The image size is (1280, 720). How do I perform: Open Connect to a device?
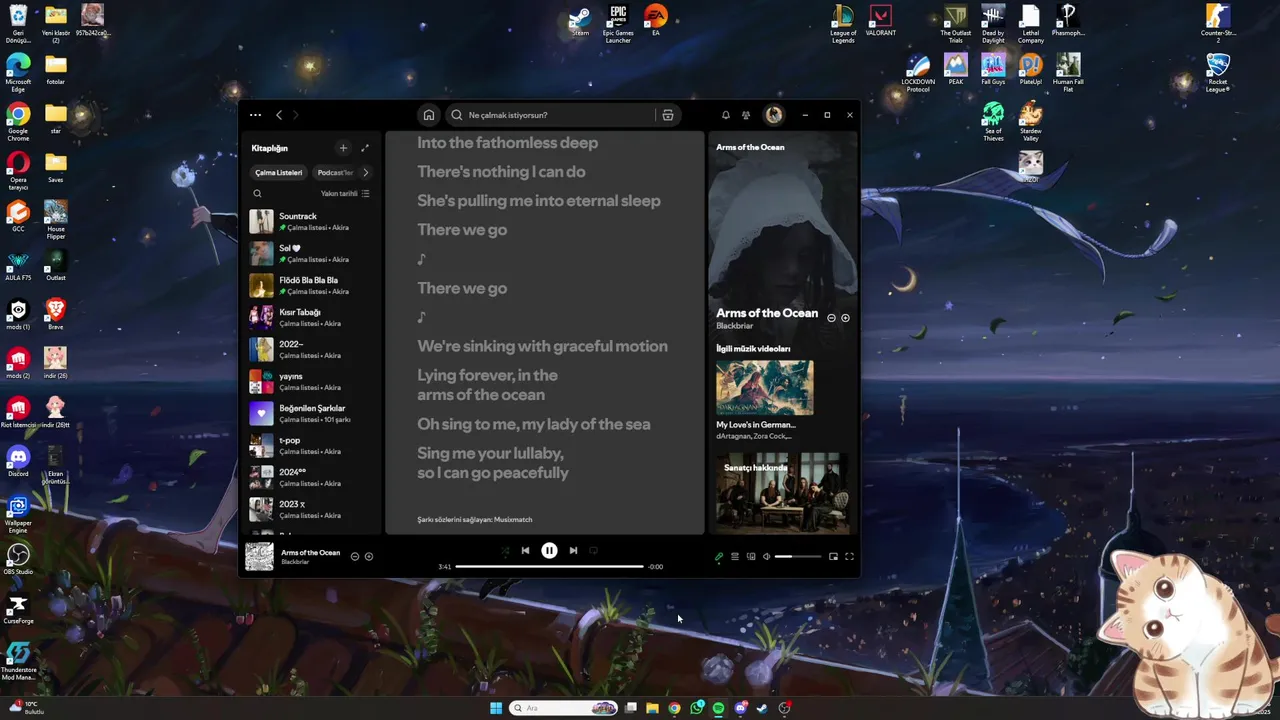click(x=751, y=557)
